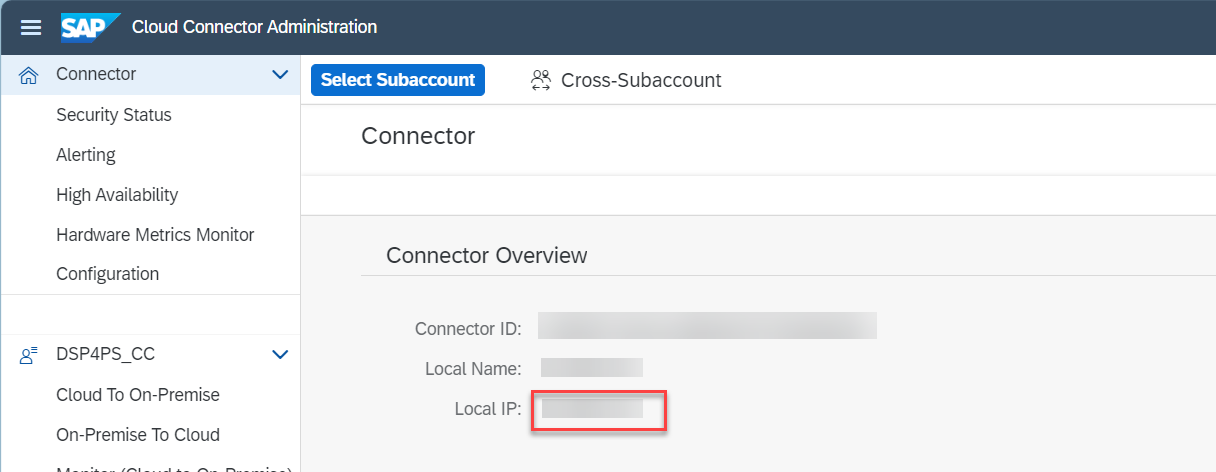Click the Local Name label
This screenshot has width=1216, height=472.
473,369
